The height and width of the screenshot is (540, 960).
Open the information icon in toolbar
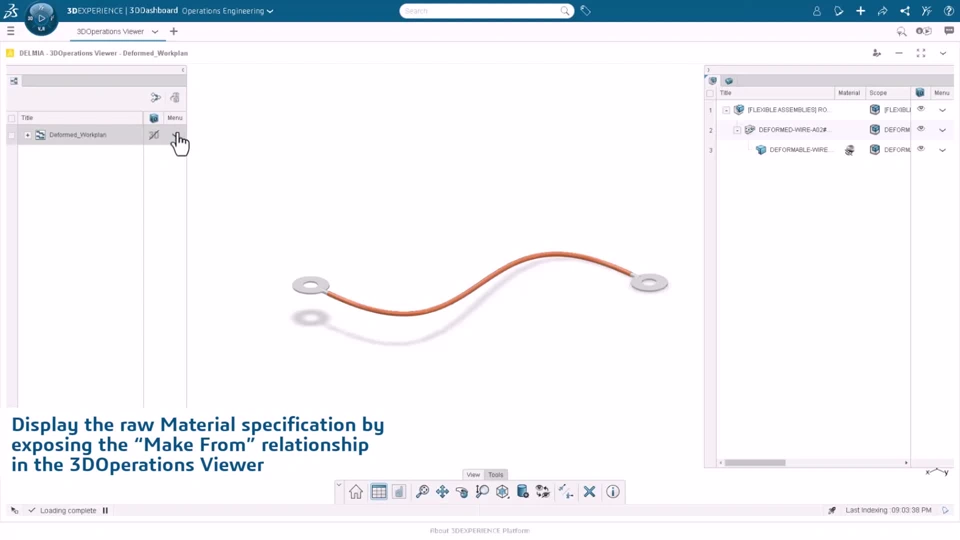[613, 492]
